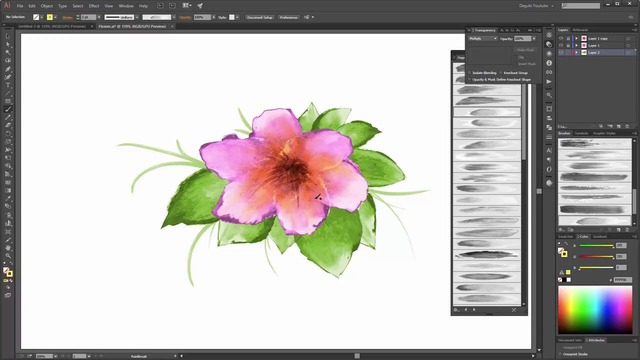Swap fill and stroke in Color panel
This screenshot has height=360, width=640.
(567, 244)
